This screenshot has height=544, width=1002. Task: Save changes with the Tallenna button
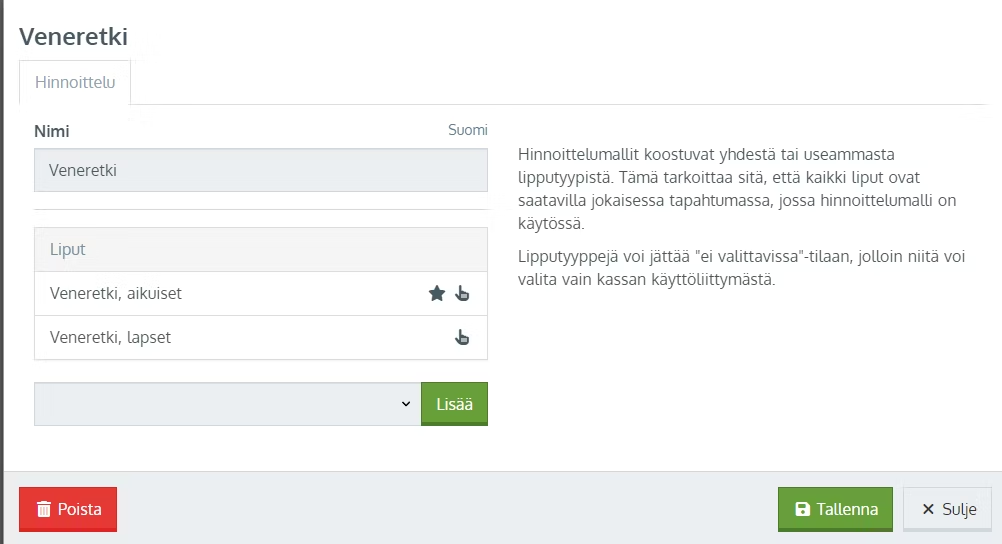835,509
